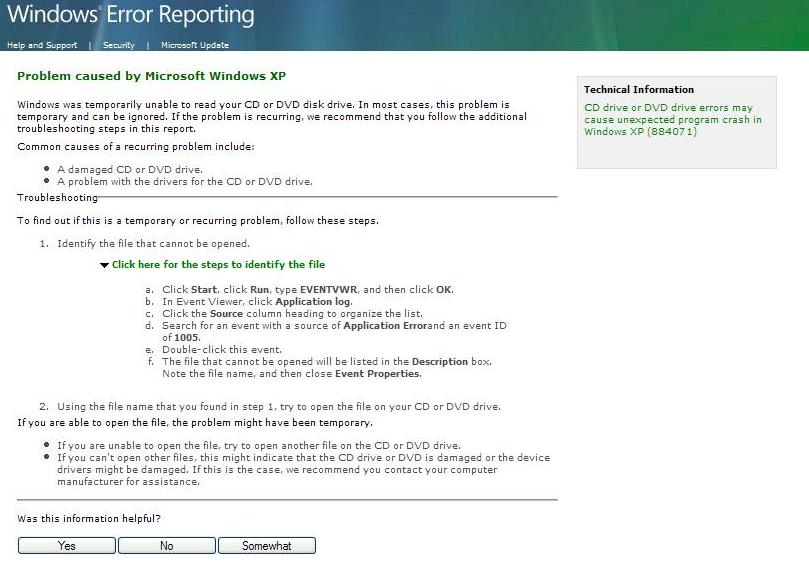This screenshot has height=572, width=809.
Task: Open the Help and Support link
Action: (x=42, y=45)
